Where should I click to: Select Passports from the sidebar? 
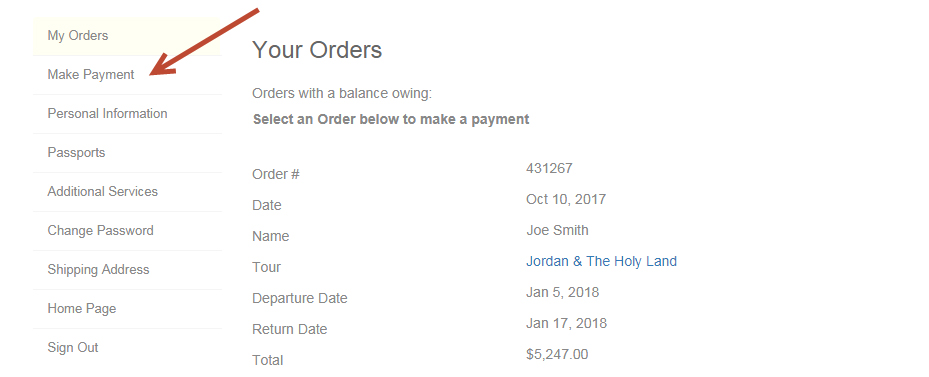point(127,153)
